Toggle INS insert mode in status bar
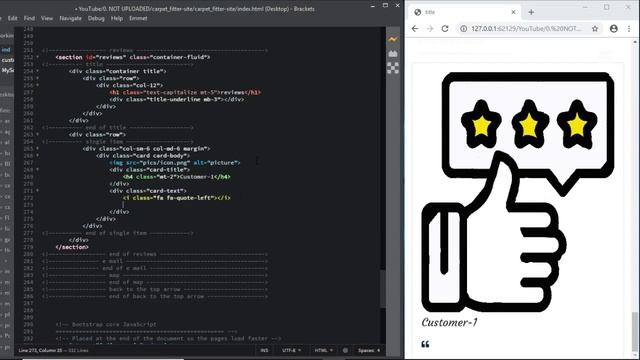 (x=264, y=350)
